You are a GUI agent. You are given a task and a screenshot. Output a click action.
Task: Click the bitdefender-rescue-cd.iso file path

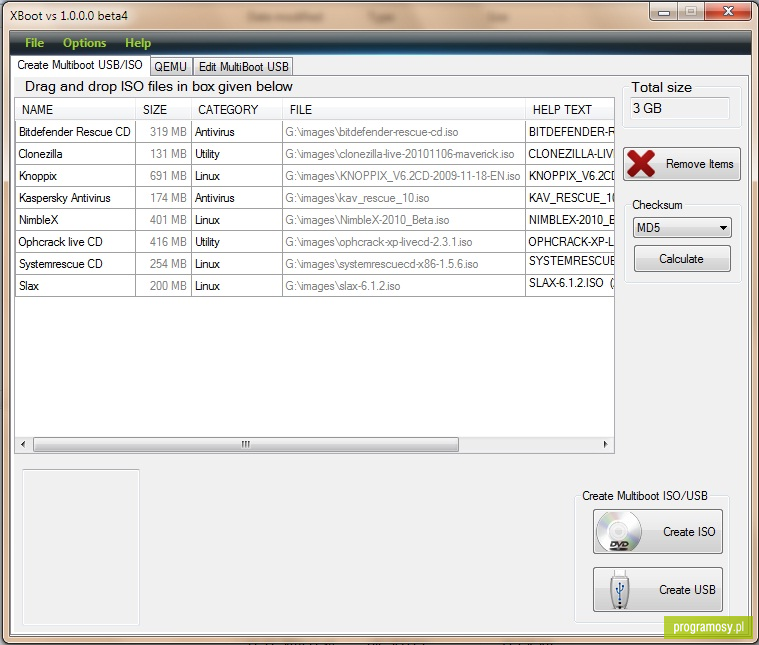tap(404, 132)
